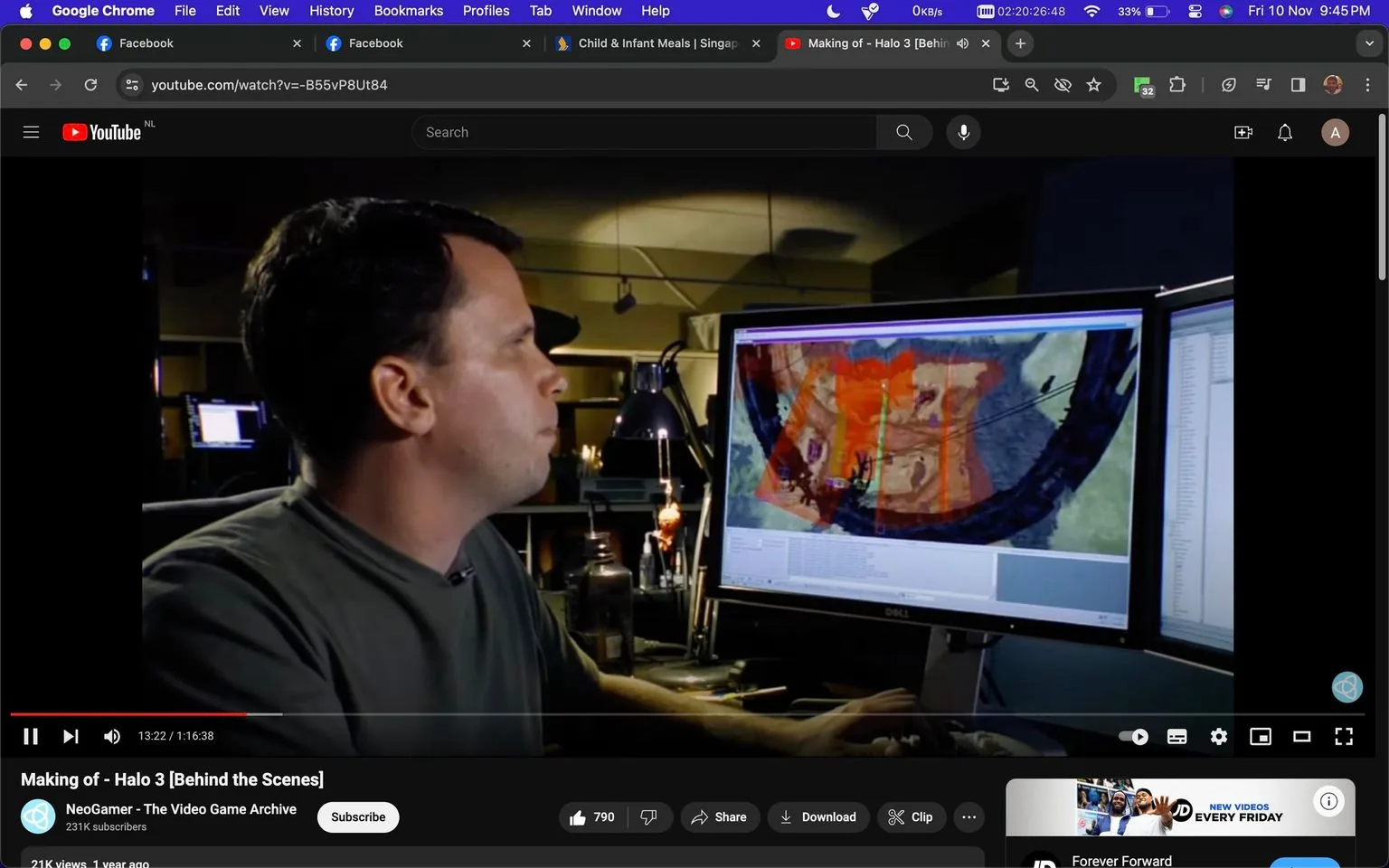
Task: Open the NeoGamer channel page
Action: (x=181, y=808)
